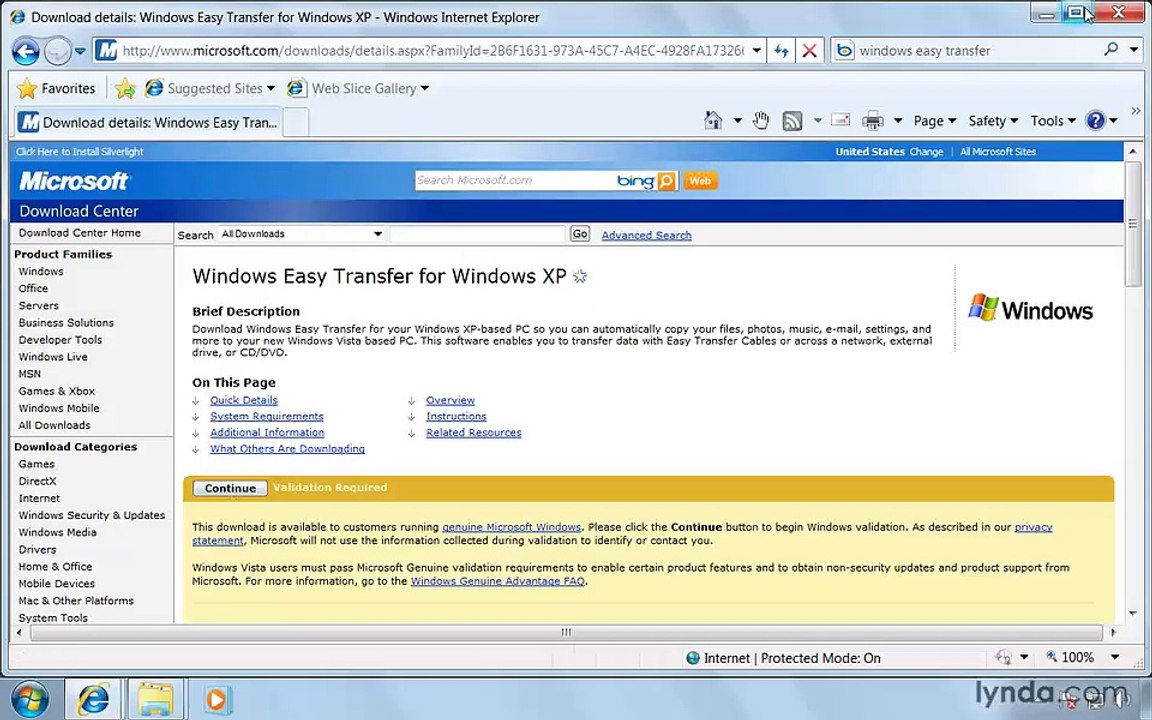Image resolution: width=1152 pixels, height=720 pixels.
Task: Open the DirectX download category
Action: [x=37, y=481]
